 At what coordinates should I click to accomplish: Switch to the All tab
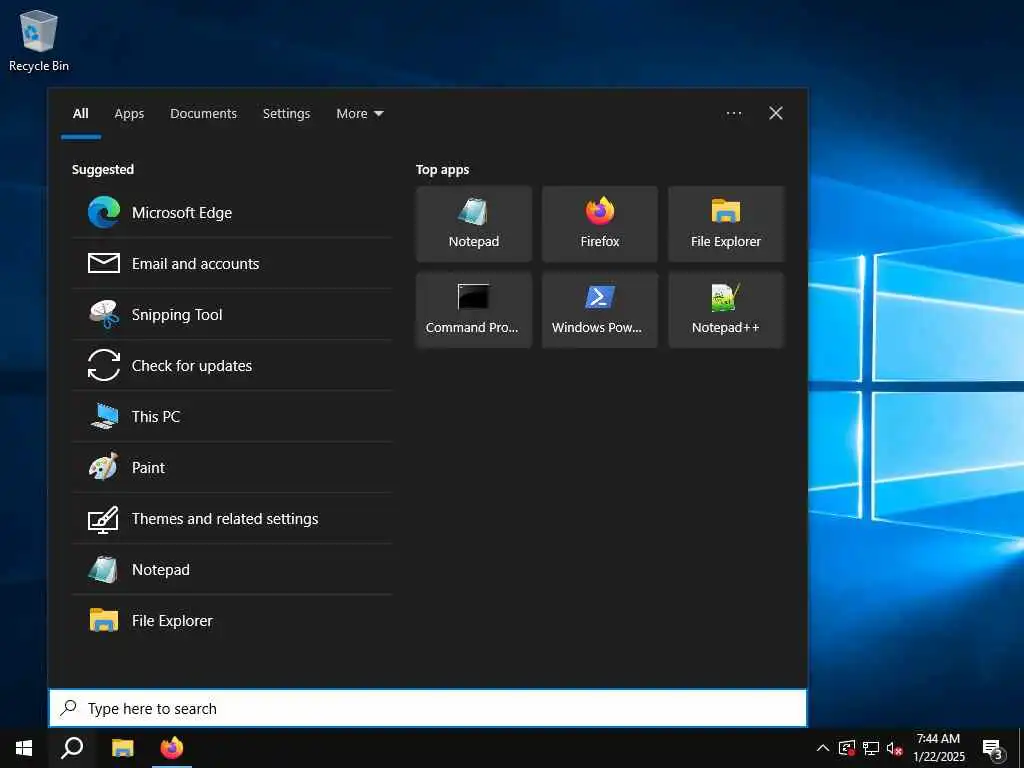pyautogui.click(x=81, y=114)
